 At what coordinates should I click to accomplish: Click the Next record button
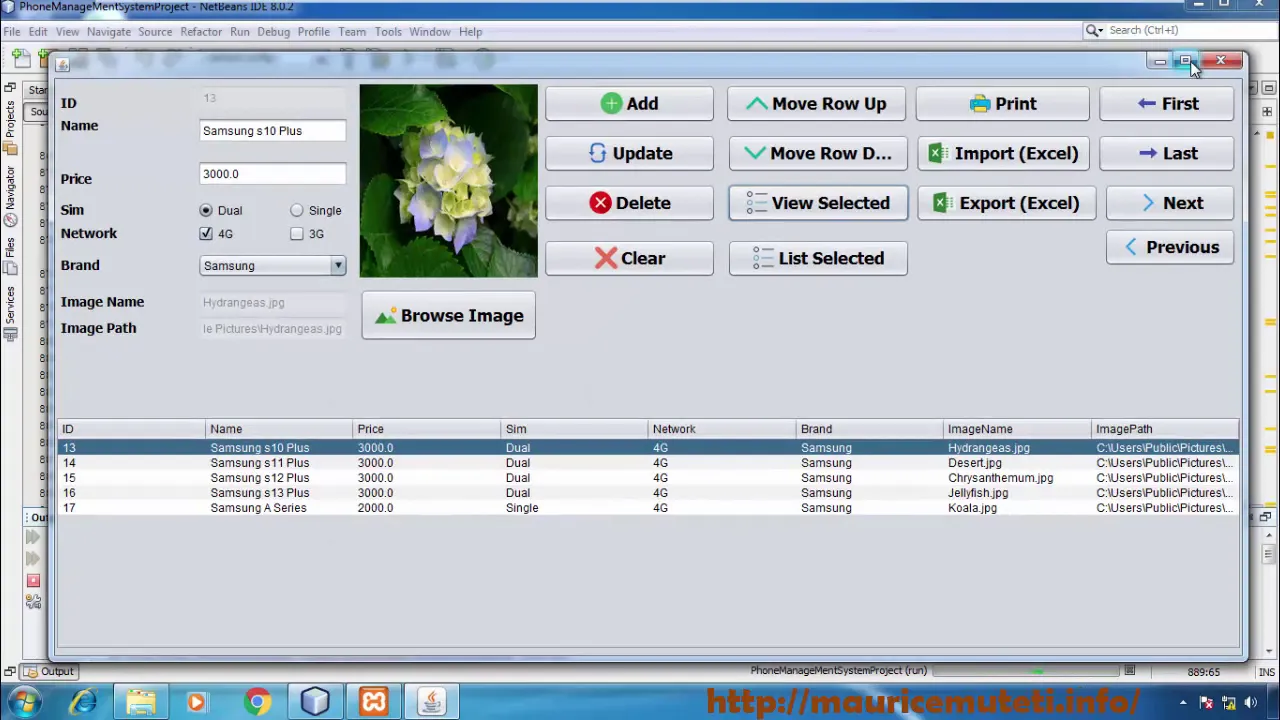click(1170, 203)
